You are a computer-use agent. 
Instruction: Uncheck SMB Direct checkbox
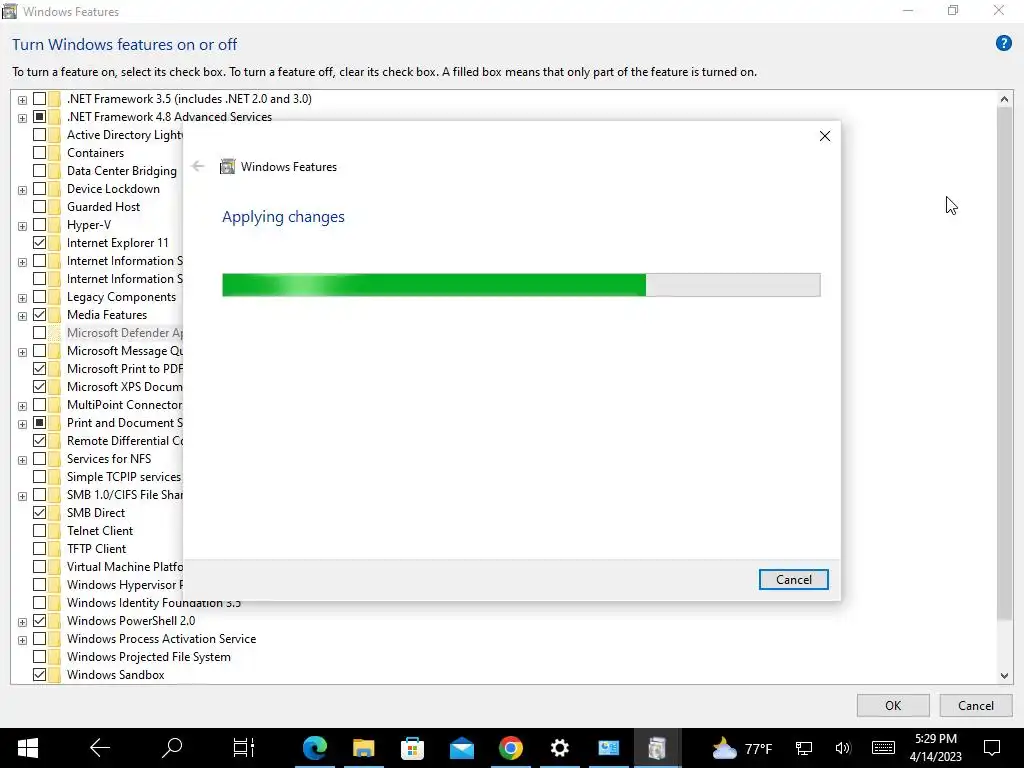pos(39,513)
